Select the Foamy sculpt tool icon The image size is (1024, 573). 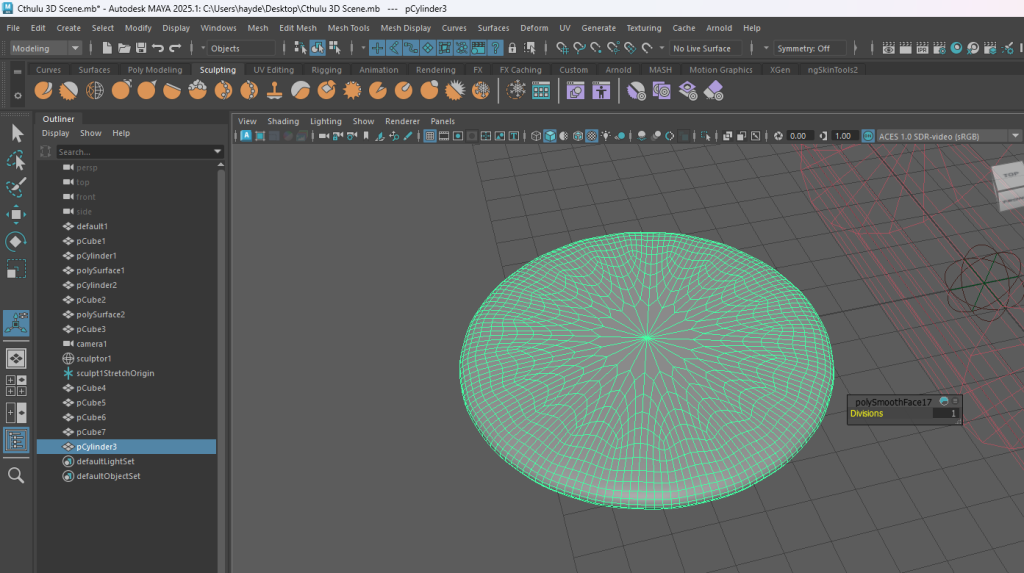click(x=197, y=90)
